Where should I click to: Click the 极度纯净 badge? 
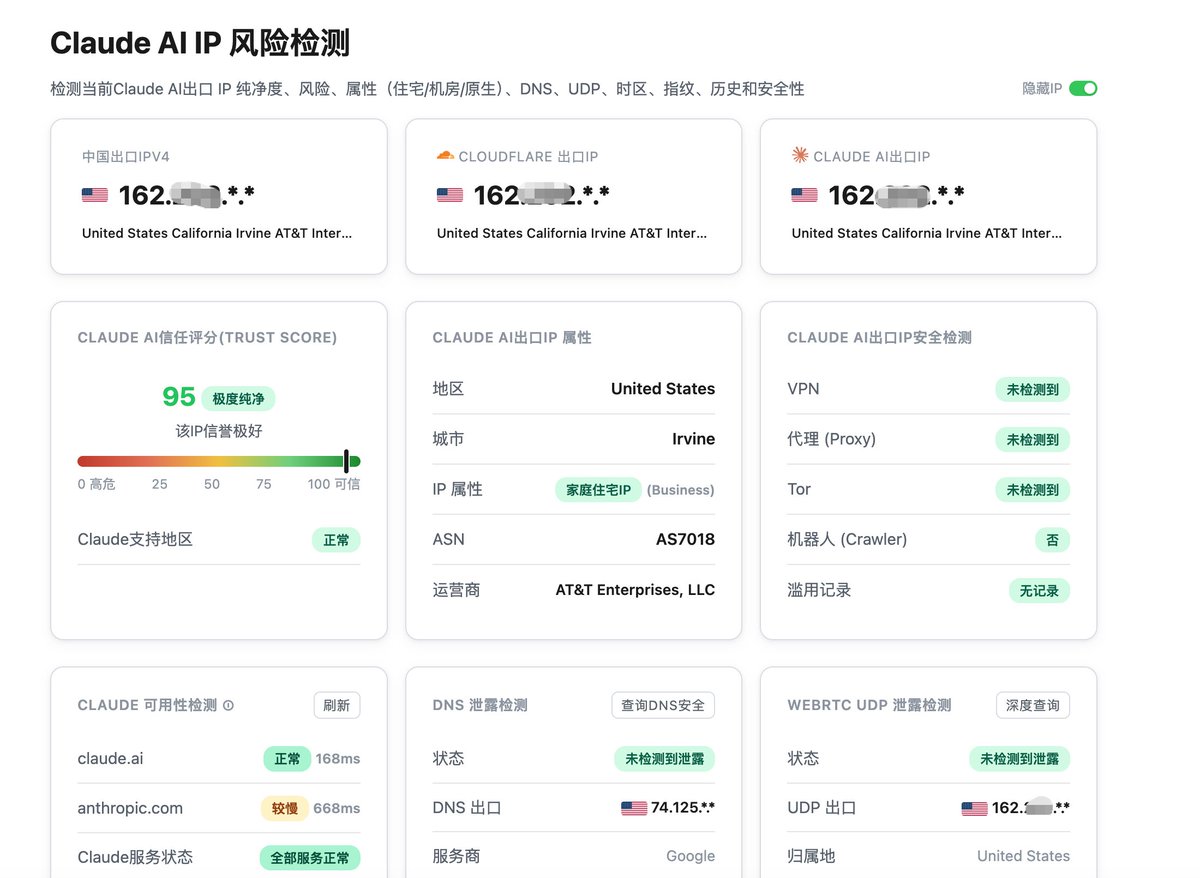(239, 399)
